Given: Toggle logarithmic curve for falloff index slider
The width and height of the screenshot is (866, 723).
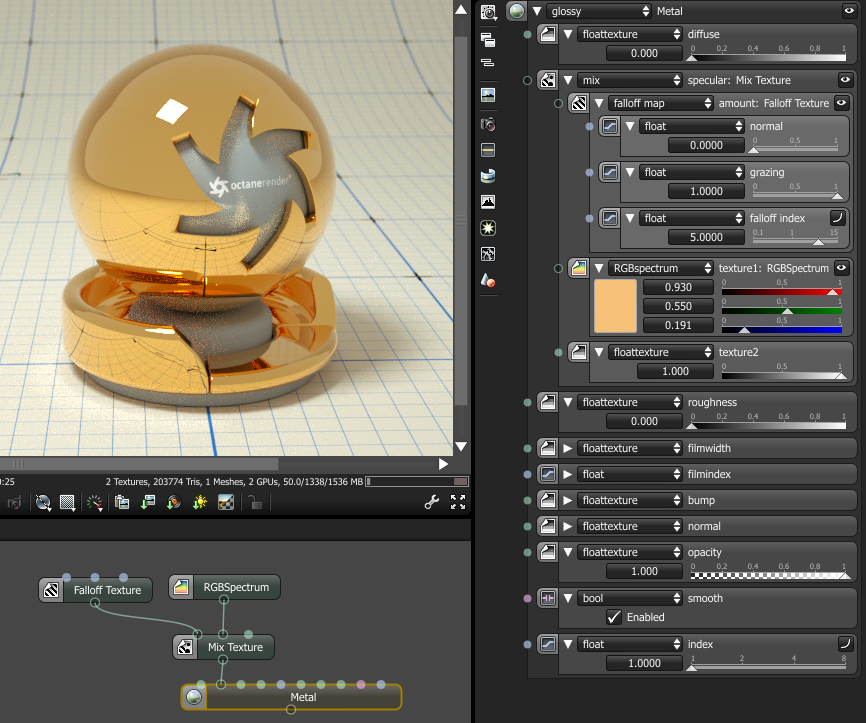Looking at the screenshot, I should (837, 218).
